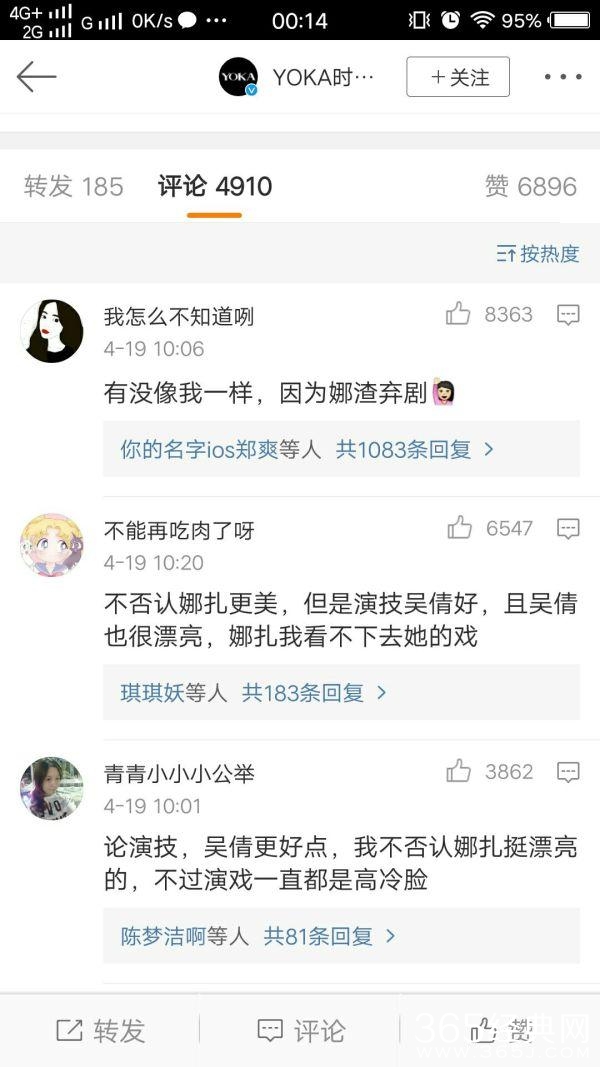Image resolution: width=600 pixels, height=1067 pixels.
Task: Like the comment by 不能再吃肉了呀
Action: click(x=459, y=528)
